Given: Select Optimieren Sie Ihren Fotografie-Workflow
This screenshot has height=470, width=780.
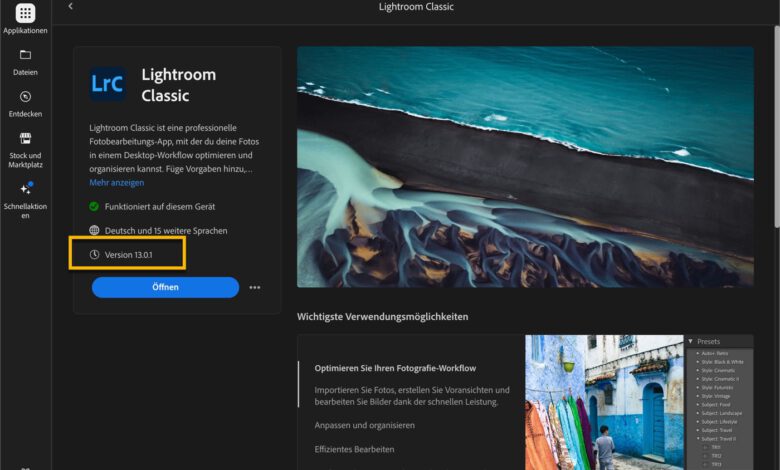Looking at the screenshot, I should (395, 368).
